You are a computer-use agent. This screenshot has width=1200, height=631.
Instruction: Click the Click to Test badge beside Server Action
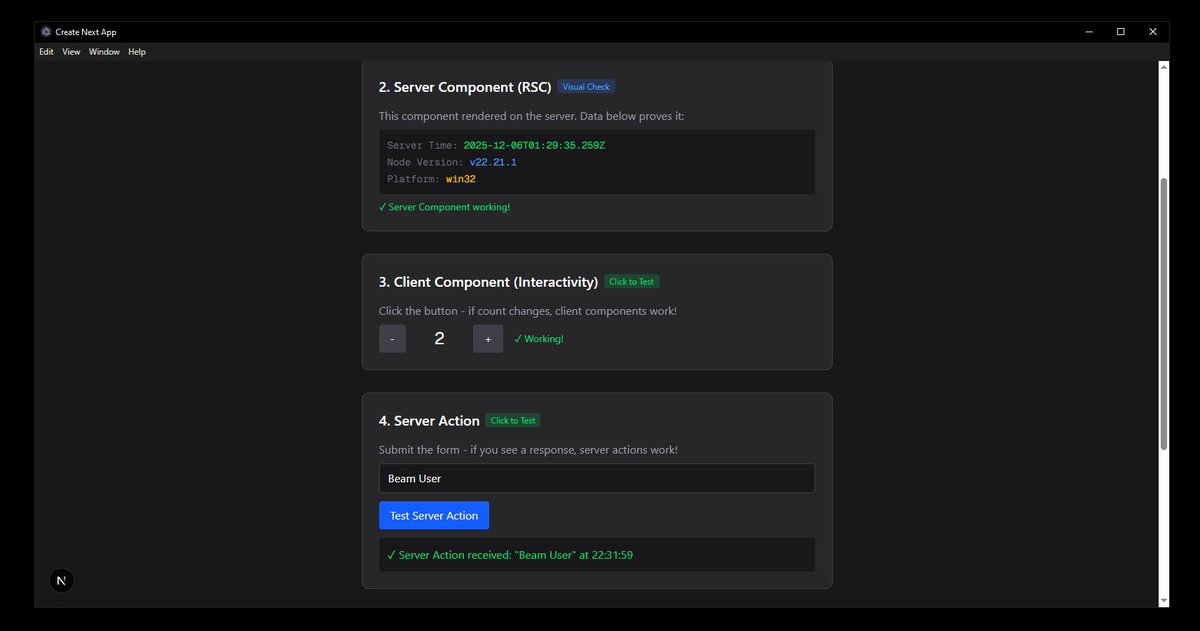point(513,420)
